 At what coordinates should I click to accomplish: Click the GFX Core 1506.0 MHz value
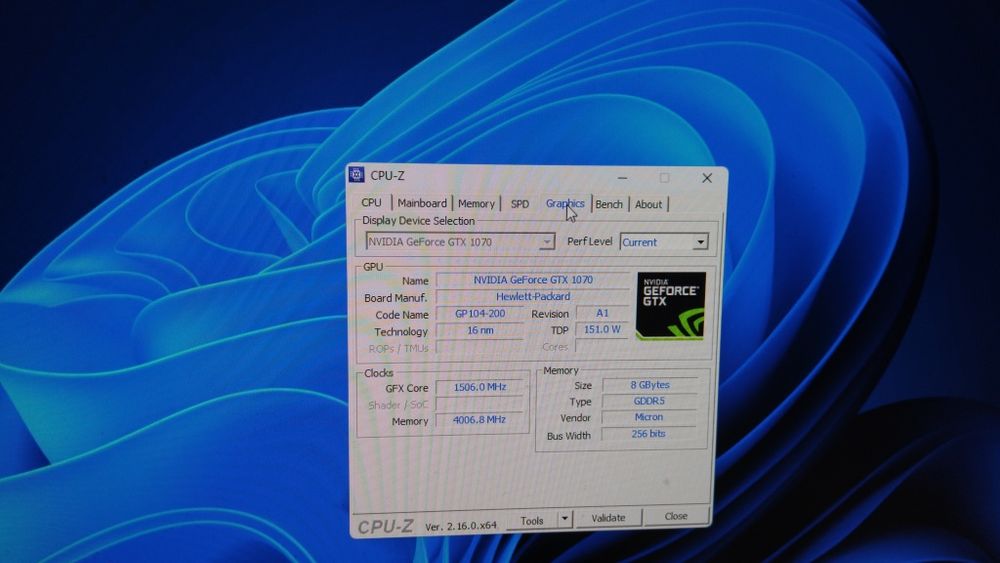(480, 387)
